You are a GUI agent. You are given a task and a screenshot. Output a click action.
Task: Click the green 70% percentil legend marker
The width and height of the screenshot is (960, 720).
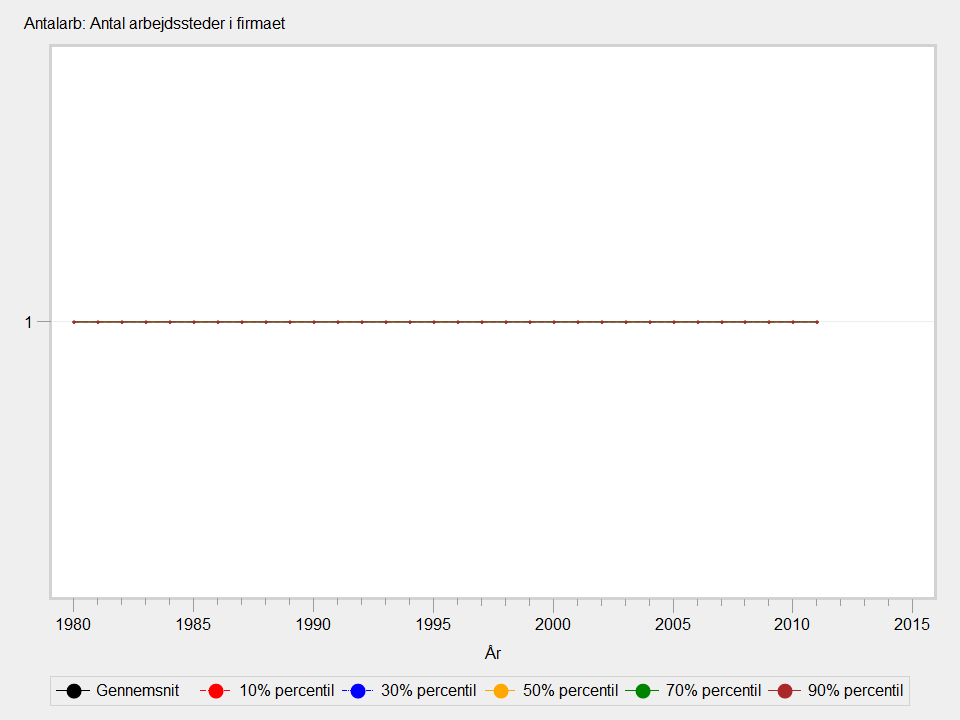coord(642,691)
